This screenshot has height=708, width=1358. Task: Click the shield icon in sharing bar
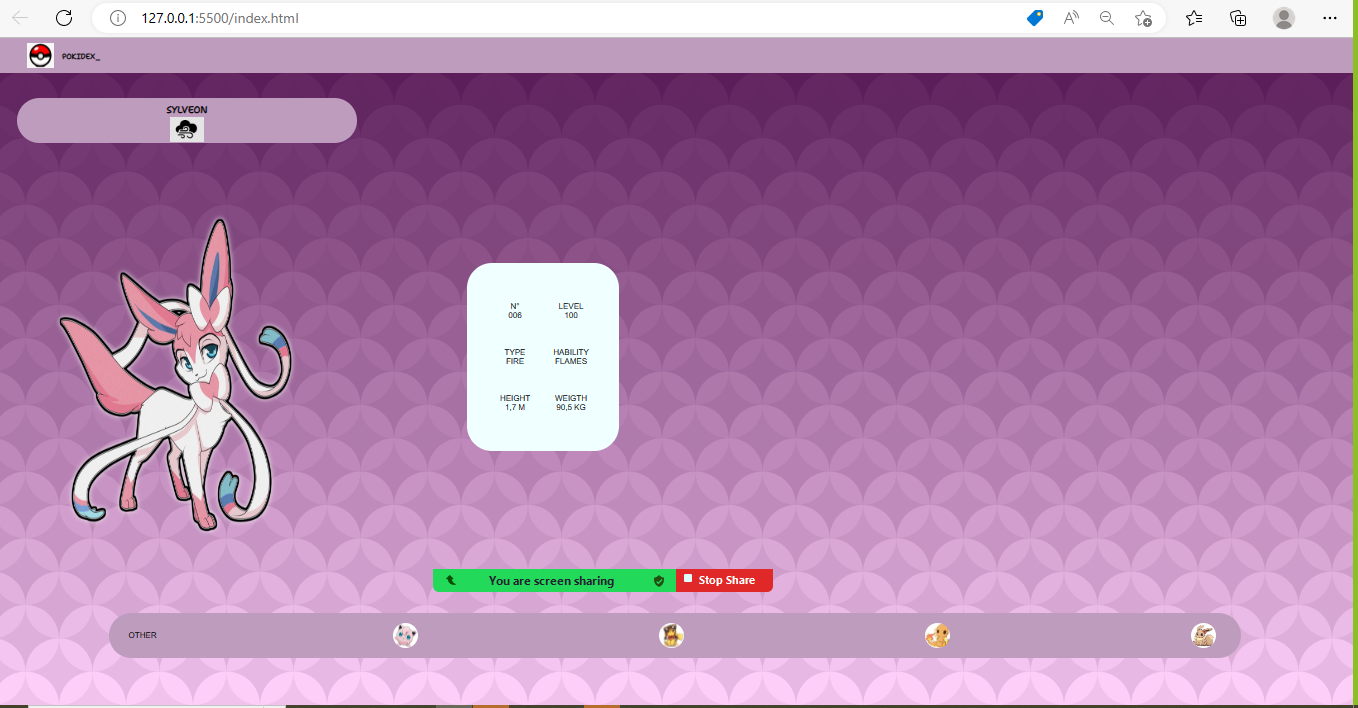point(659,580)
